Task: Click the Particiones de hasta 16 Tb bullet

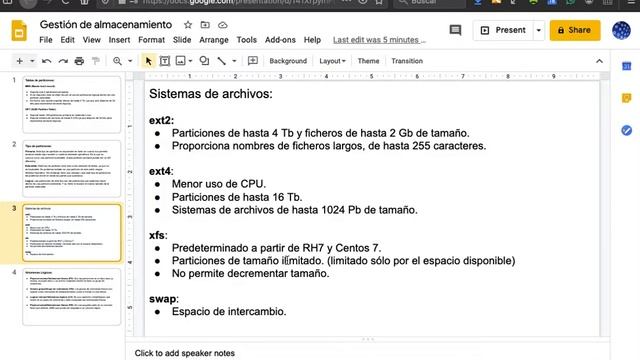Action: pos(237,197)
